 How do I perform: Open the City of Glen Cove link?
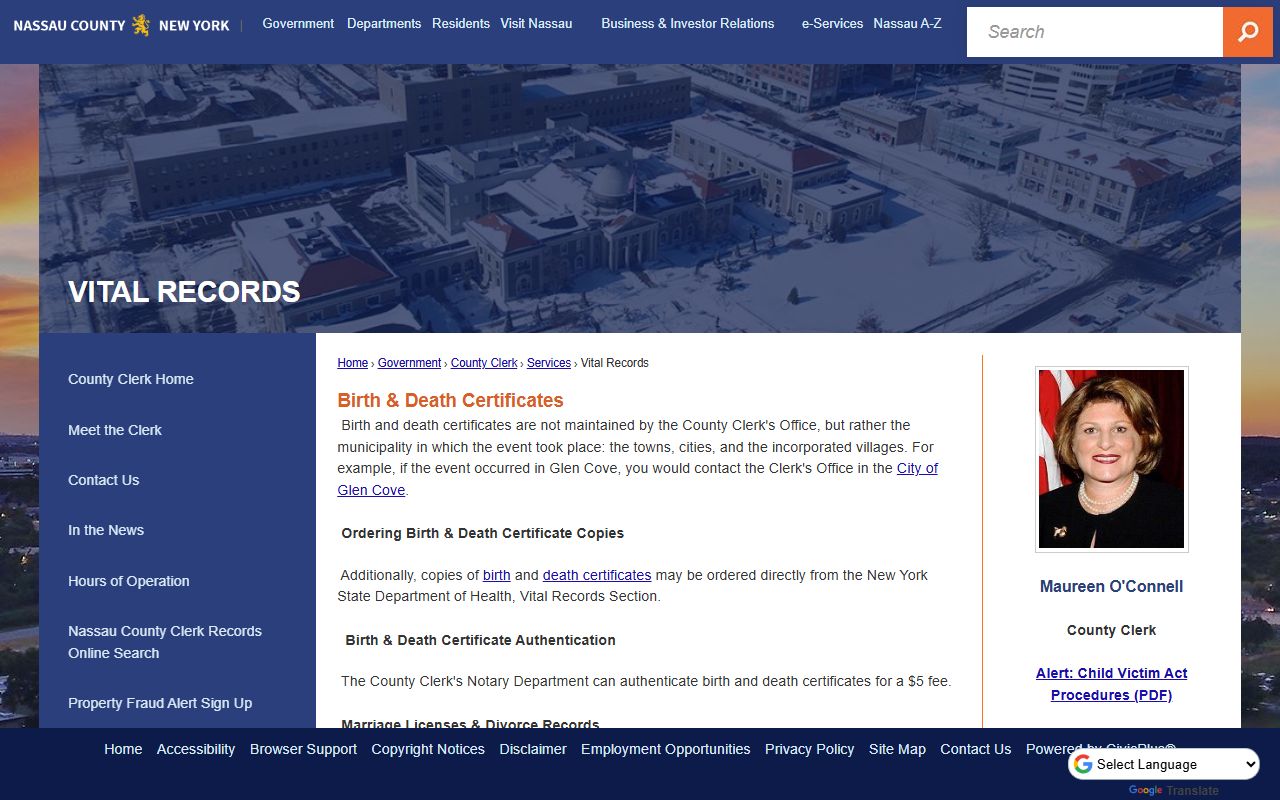916,468
